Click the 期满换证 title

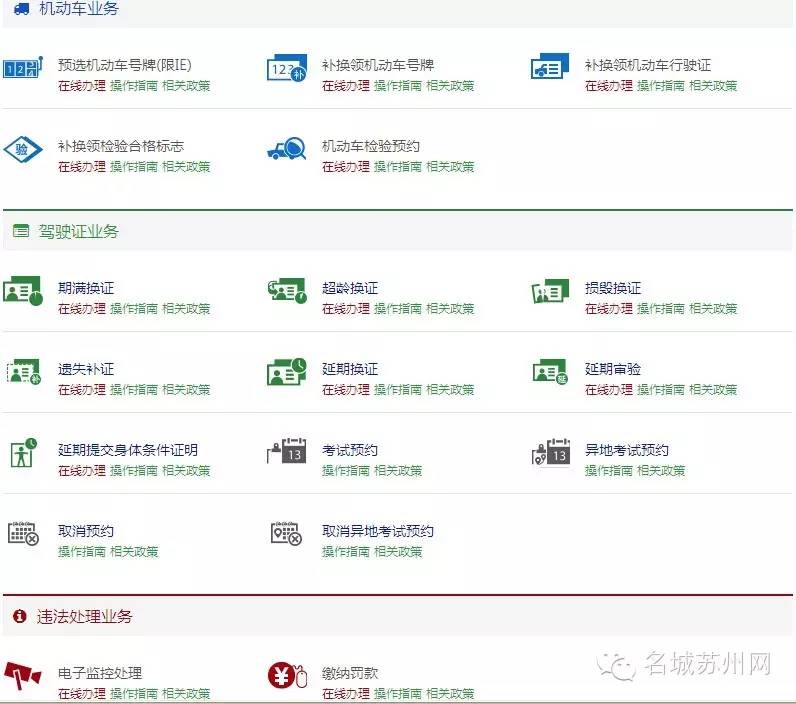point(86,288)
